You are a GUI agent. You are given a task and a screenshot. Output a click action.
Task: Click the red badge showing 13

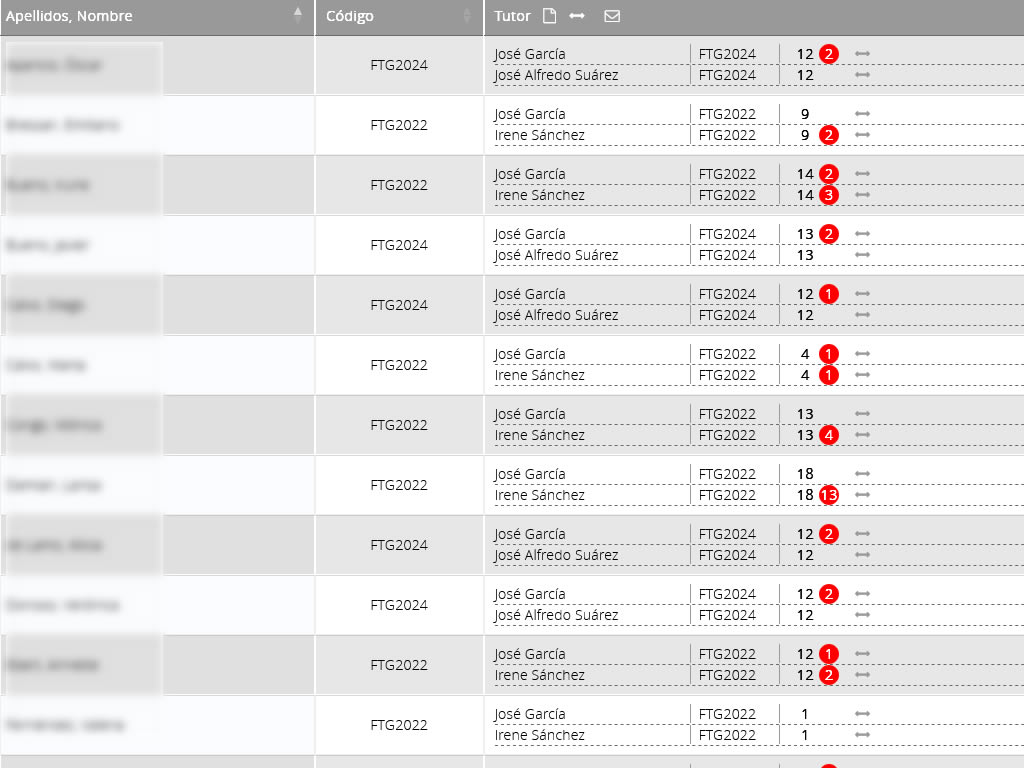[x=828, y=495]
